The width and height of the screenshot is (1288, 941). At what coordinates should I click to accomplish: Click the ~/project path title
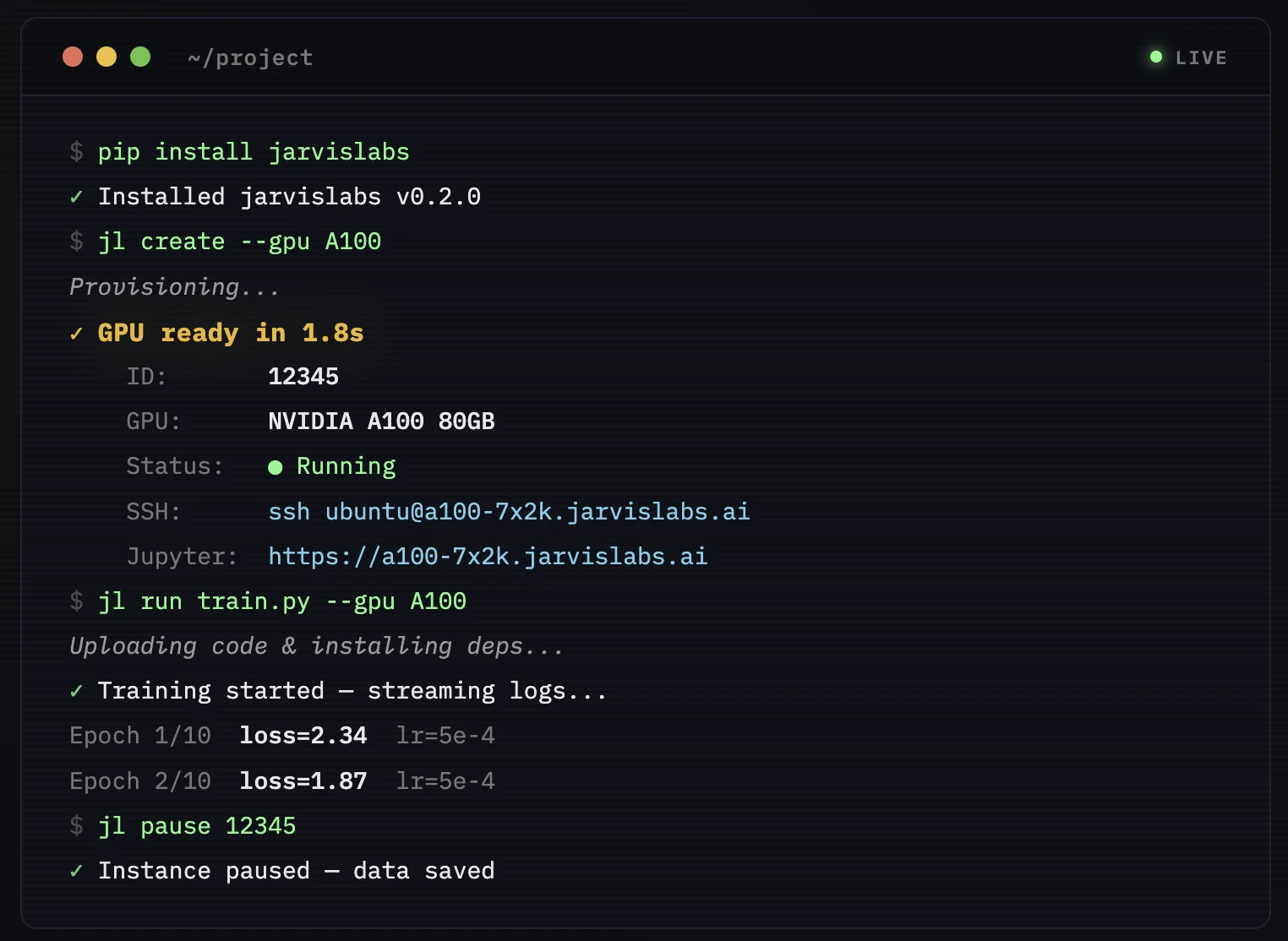click(250, 57)
